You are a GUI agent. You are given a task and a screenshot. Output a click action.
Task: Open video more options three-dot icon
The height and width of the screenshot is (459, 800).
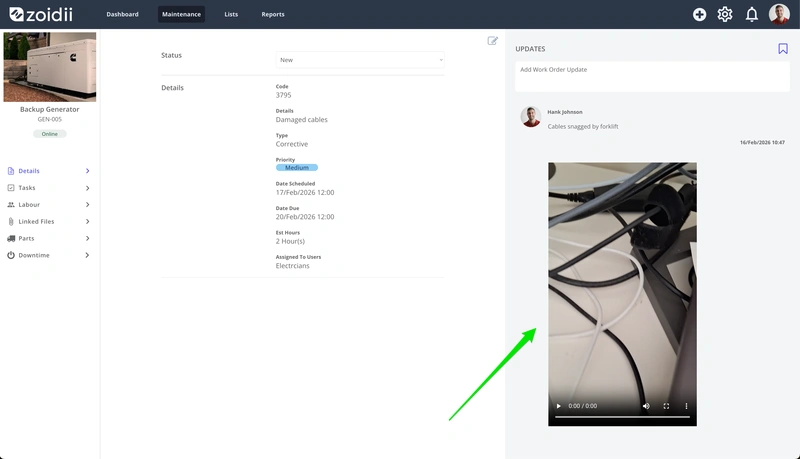686,406
